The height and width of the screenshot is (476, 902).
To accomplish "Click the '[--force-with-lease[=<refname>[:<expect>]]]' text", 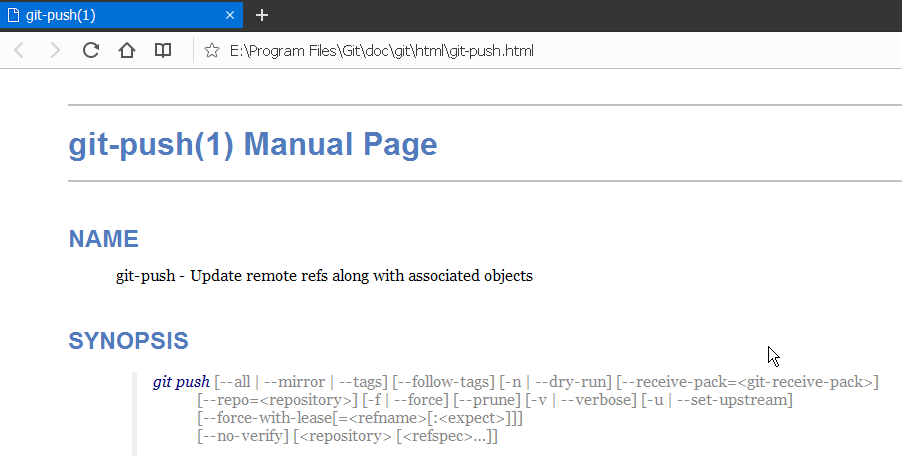I will tap(360, 418).
